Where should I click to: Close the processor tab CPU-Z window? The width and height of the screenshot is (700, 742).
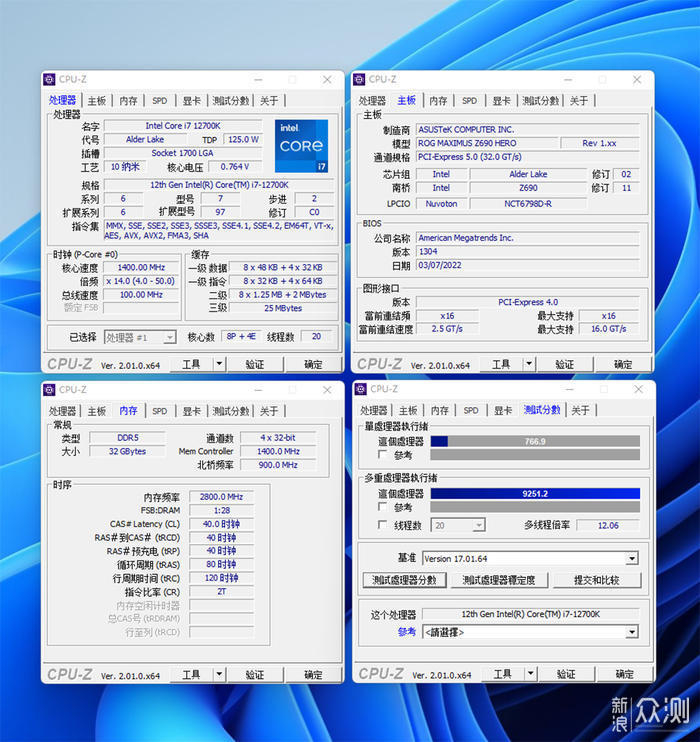(327, 80)
